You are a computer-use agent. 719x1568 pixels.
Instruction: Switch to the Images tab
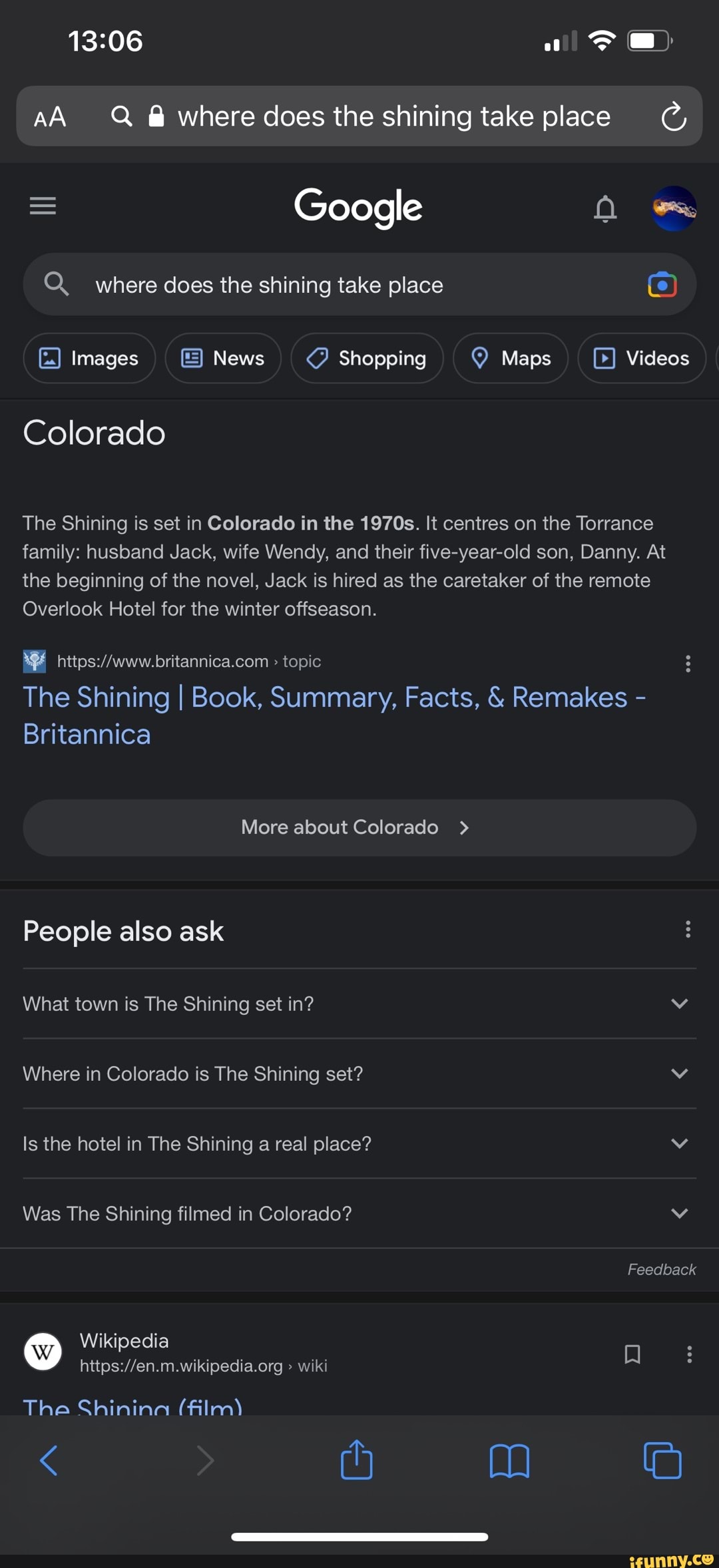(89, 358)
